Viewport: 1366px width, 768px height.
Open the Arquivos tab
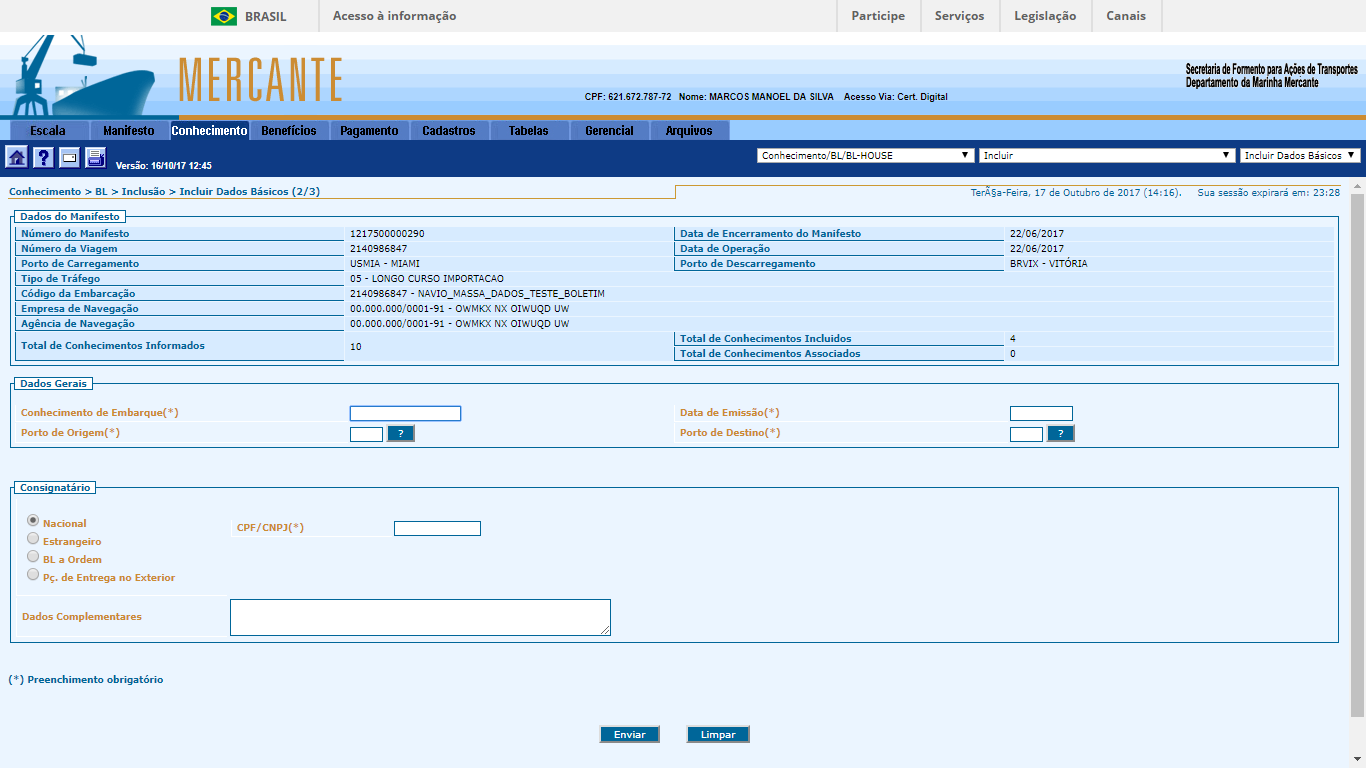pyautogui.click(x=689, y=131)
